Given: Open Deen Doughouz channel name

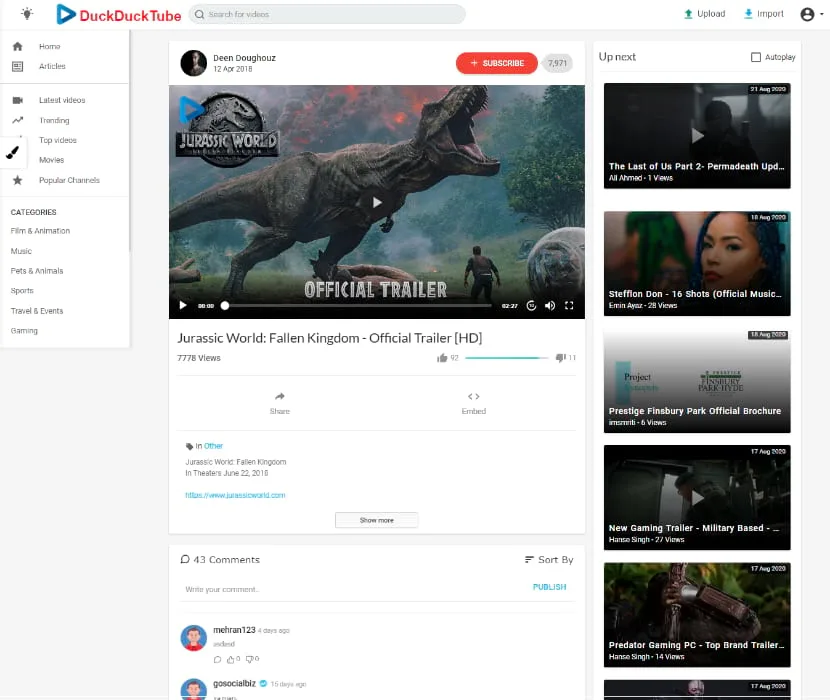Looking at the screenshot, I should 245,58.
